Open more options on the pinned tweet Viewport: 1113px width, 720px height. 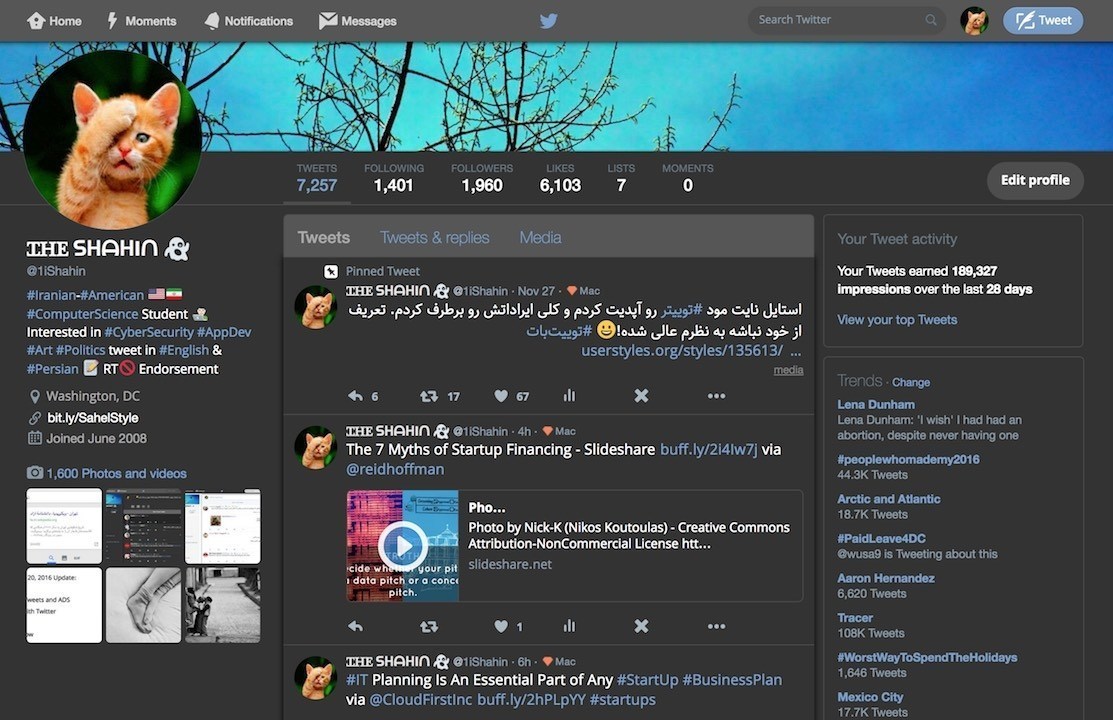pos(716,396)
